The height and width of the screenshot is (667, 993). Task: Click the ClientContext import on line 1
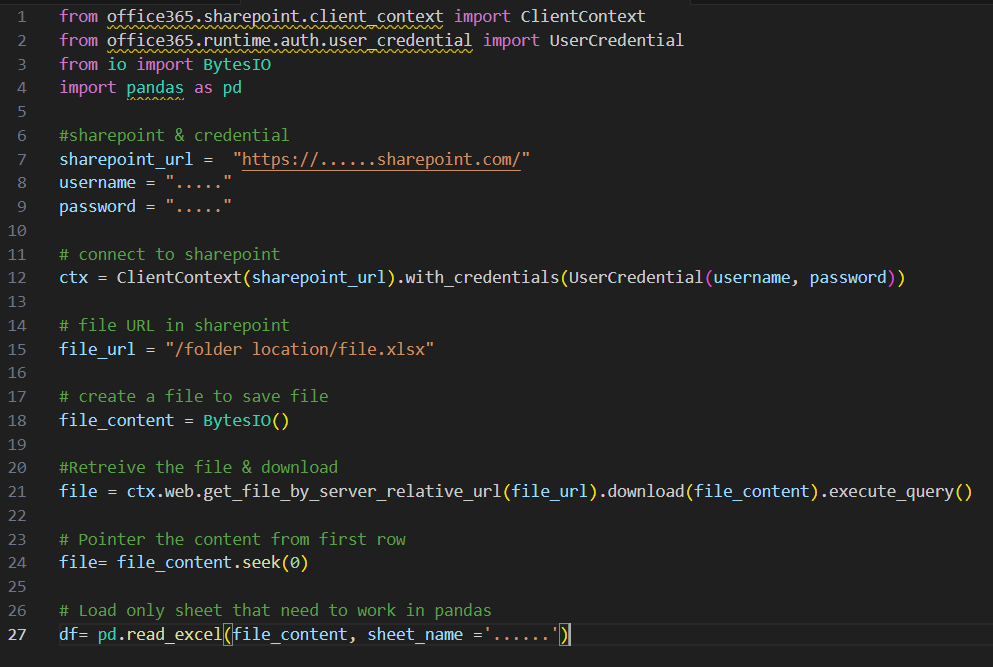pos(582,16)
